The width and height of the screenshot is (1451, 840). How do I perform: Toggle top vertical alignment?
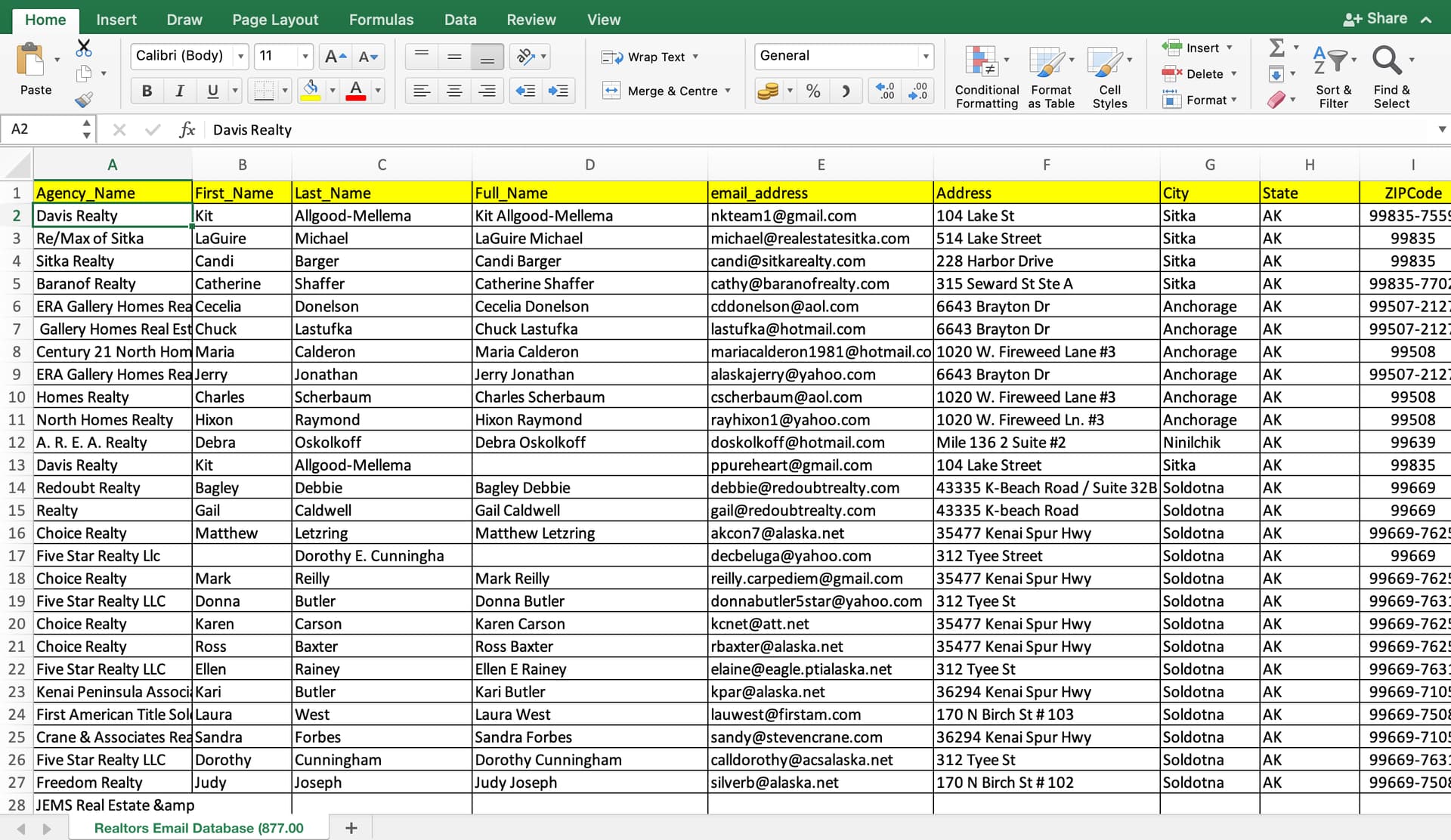422,57
